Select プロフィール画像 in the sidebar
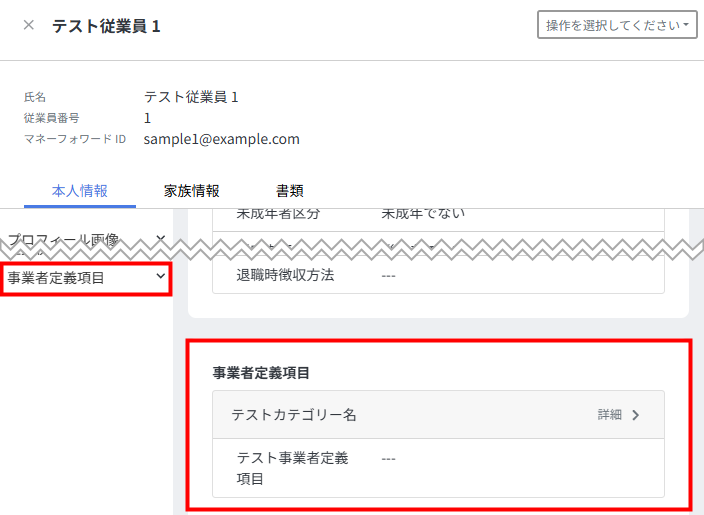The image size is (704, 515). pyautogui.click(x=63, y=239)
